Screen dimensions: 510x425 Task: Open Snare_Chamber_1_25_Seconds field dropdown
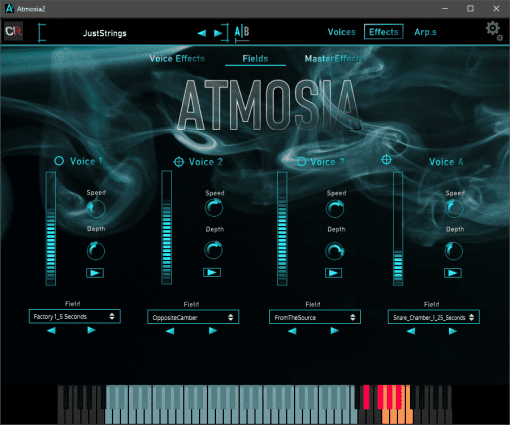click(434, 317)
